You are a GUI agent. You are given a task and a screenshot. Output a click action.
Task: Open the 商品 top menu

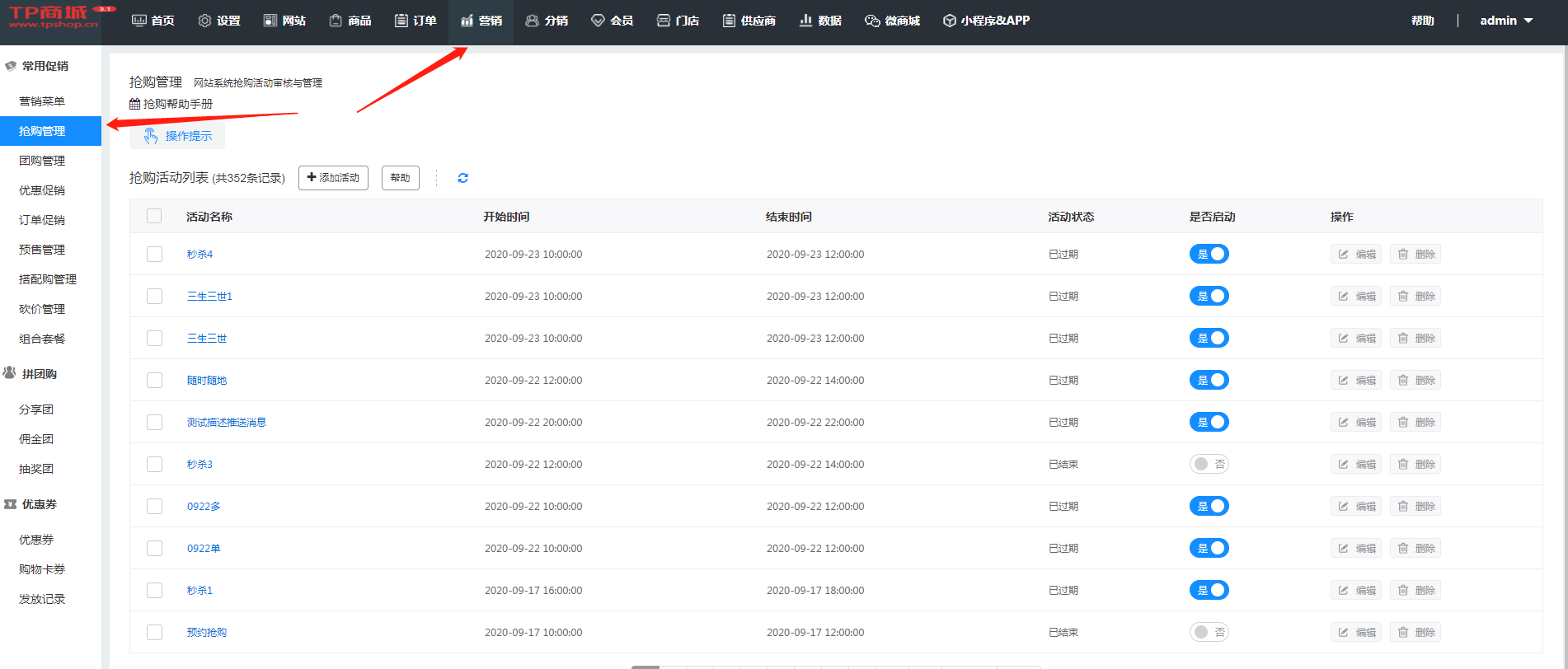[x=350, y=21]
